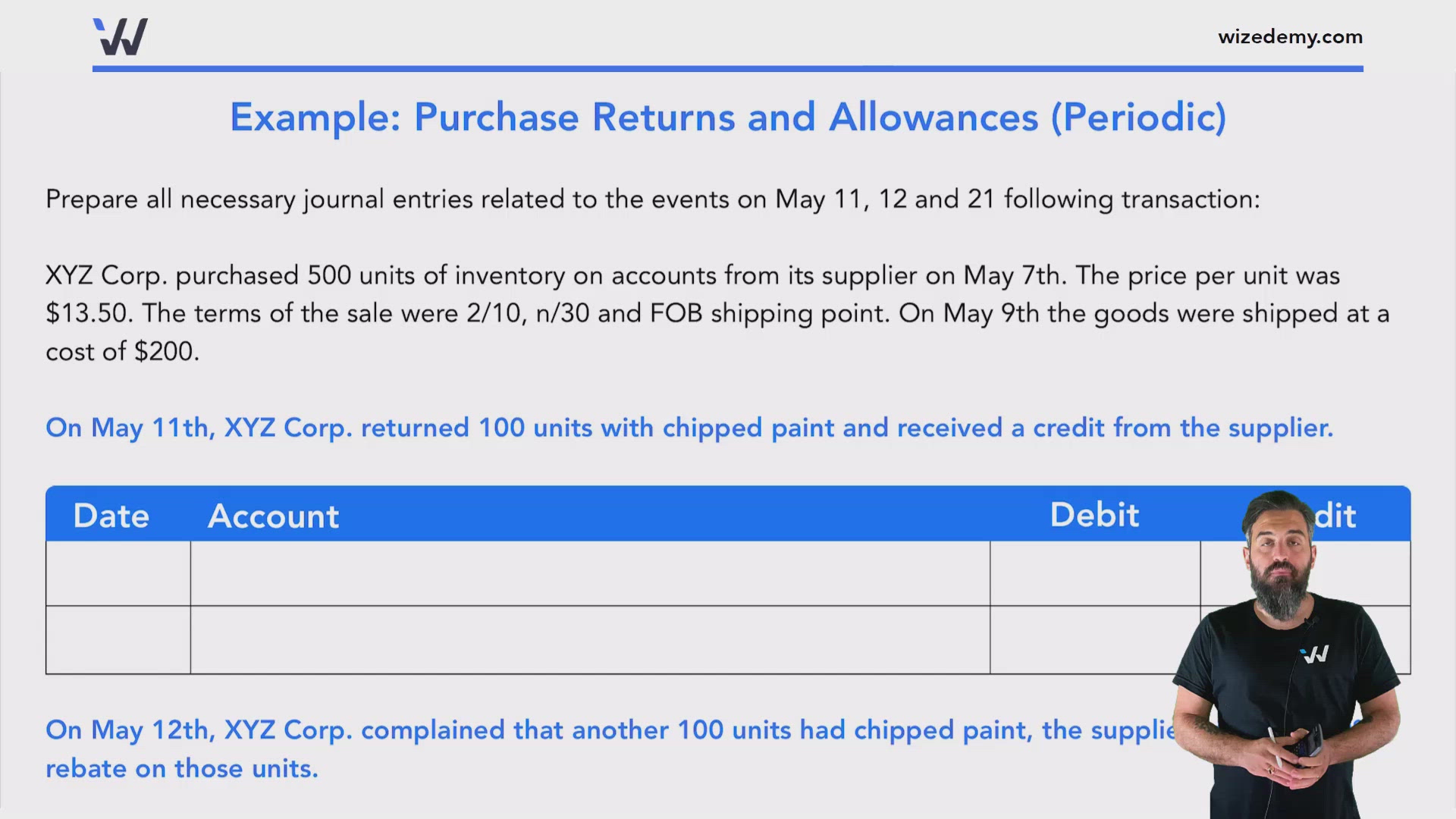Click the first row Debit cell

[1095, 573]
